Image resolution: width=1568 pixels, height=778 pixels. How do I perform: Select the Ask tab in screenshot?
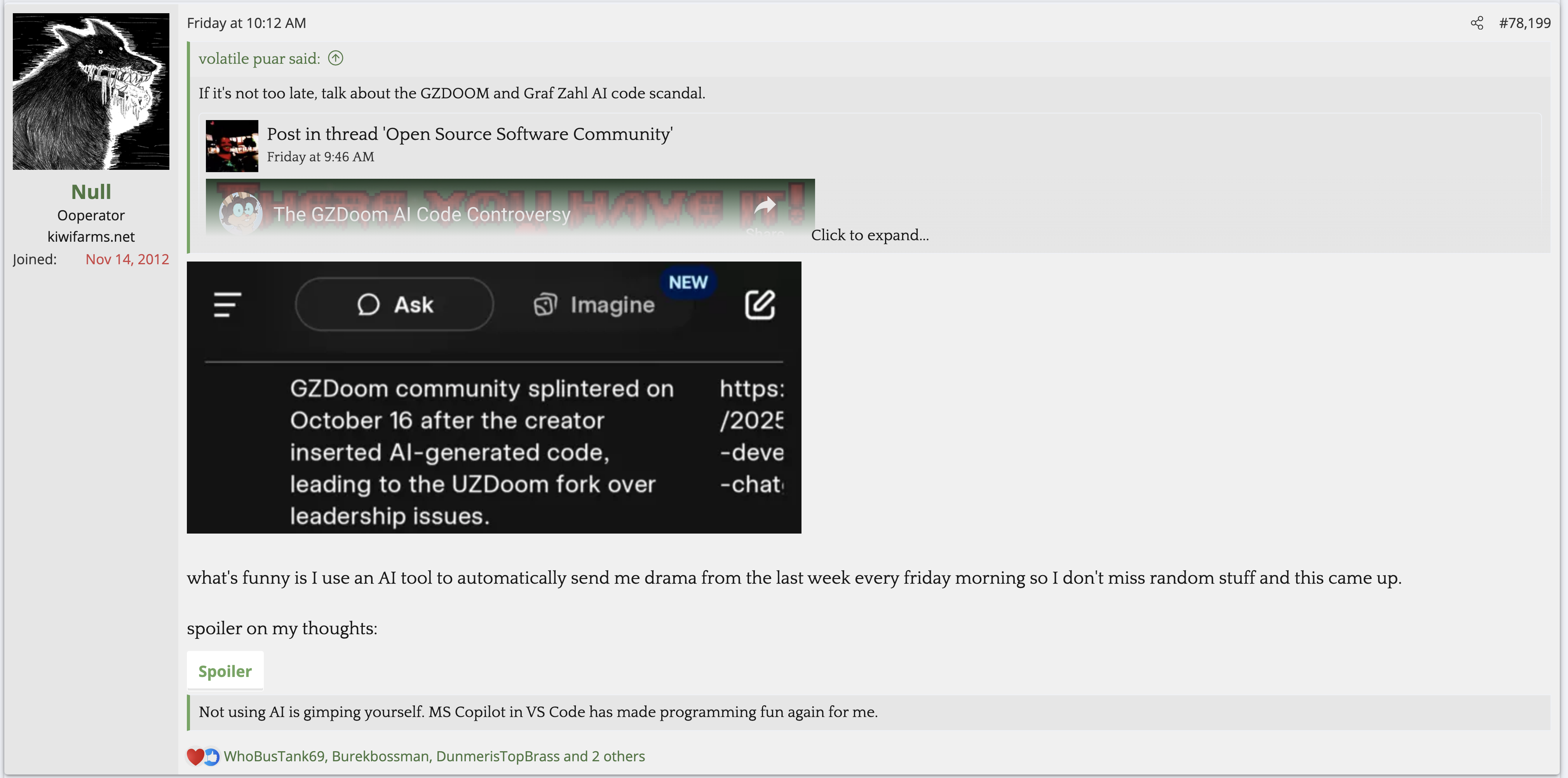[x=394, y=304]
